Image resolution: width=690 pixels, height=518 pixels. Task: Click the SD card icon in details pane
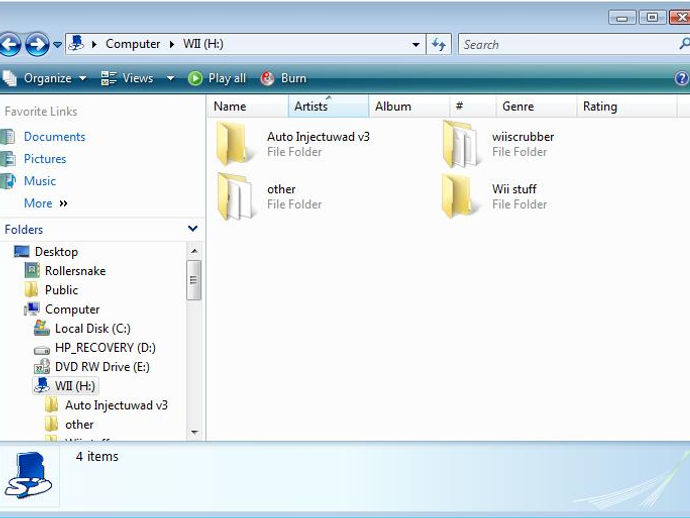[28, 475]
